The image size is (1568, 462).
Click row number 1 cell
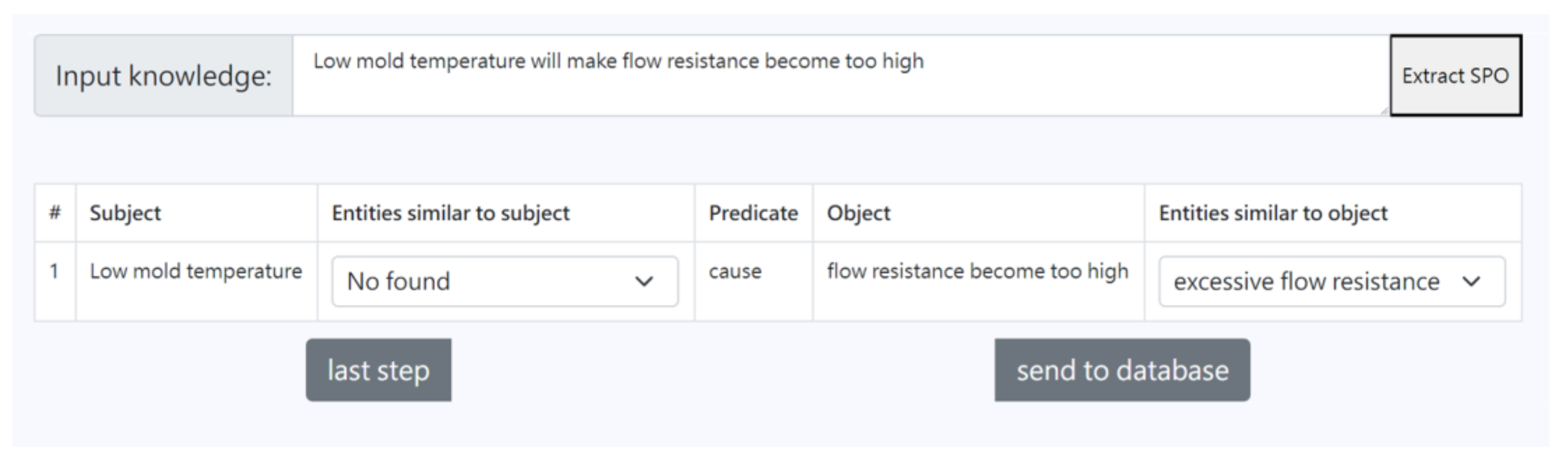pos(54,272)
